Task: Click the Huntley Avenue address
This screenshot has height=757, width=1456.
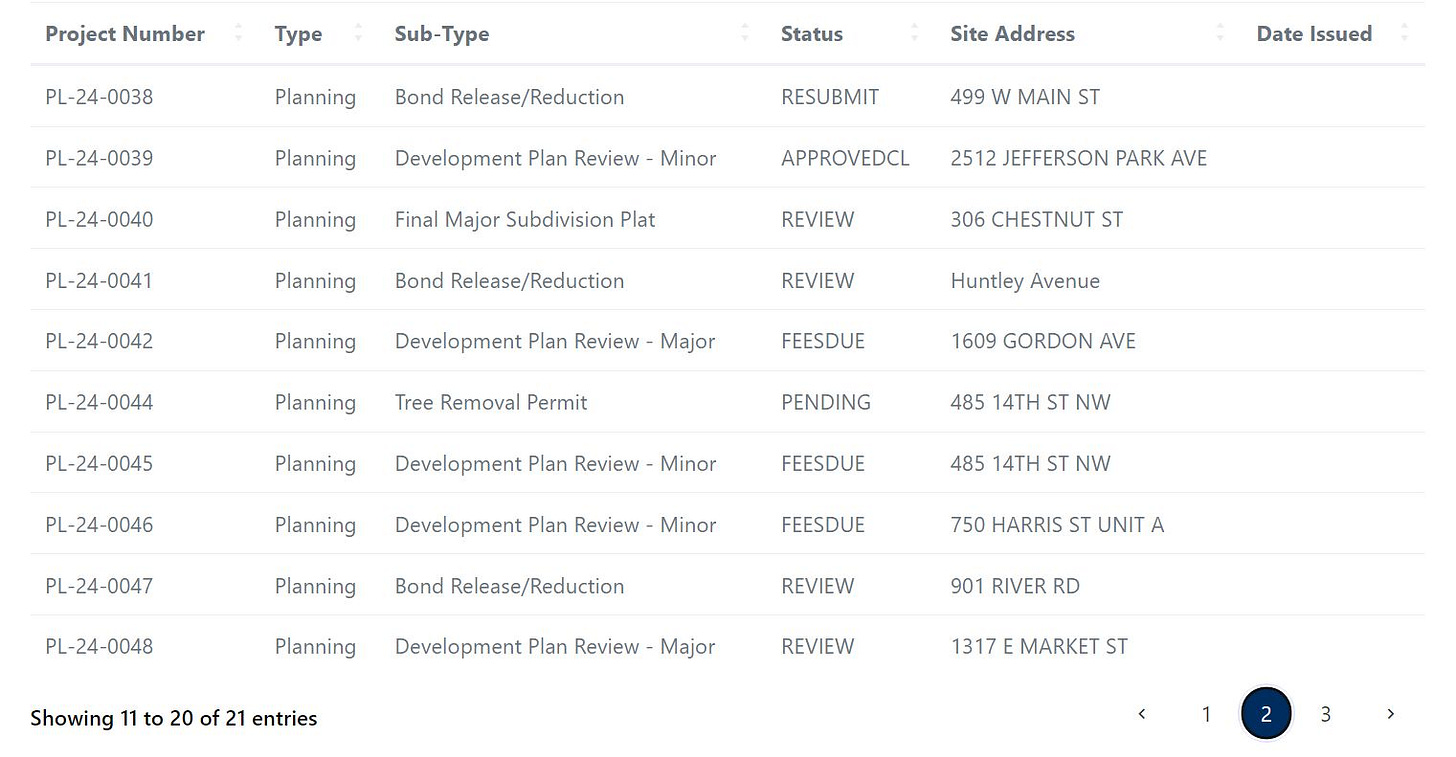Action: coord(1025,280)
